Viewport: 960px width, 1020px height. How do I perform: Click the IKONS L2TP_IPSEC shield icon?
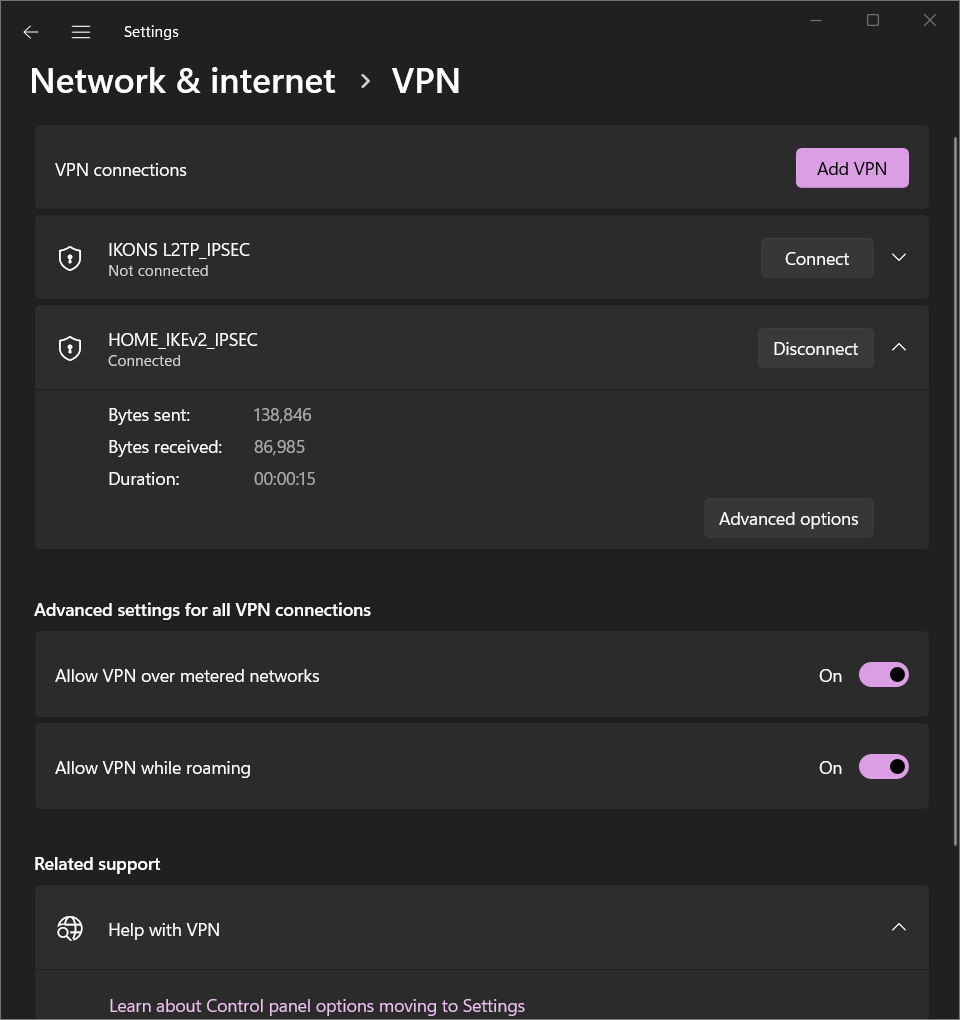(70, 259)
